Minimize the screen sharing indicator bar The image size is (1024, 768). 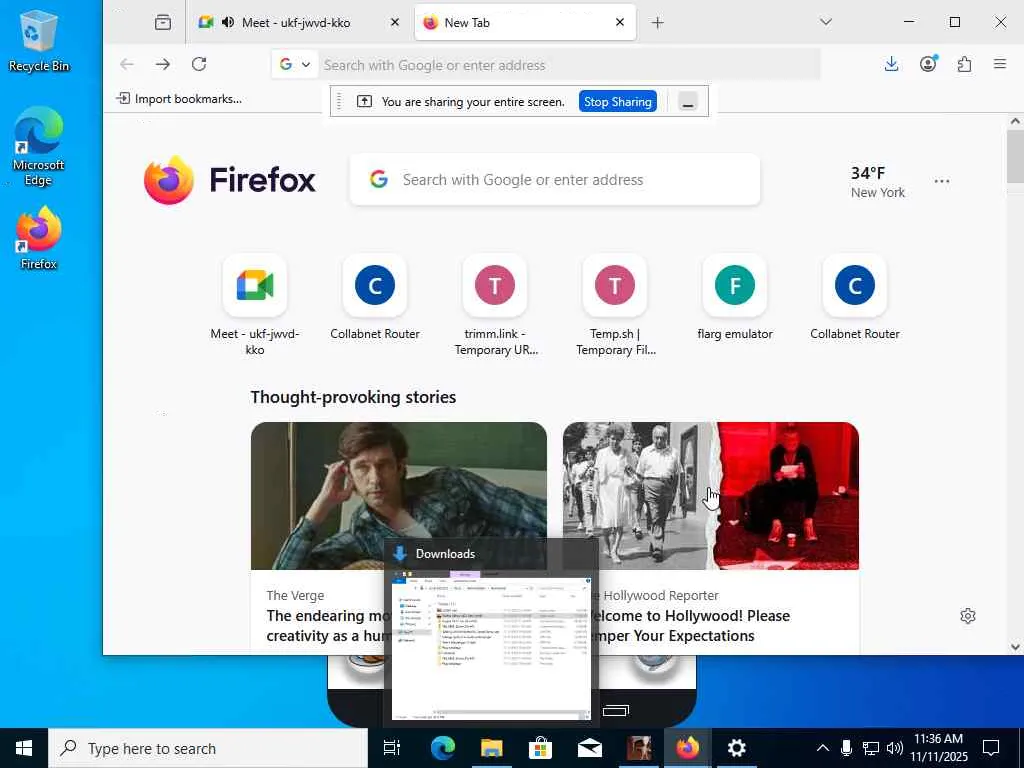point(688,102)
